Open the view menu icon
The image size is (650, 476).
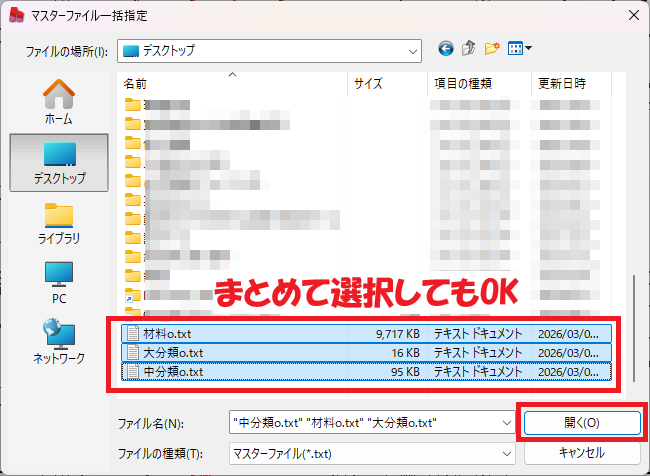[x=519, y=49]
